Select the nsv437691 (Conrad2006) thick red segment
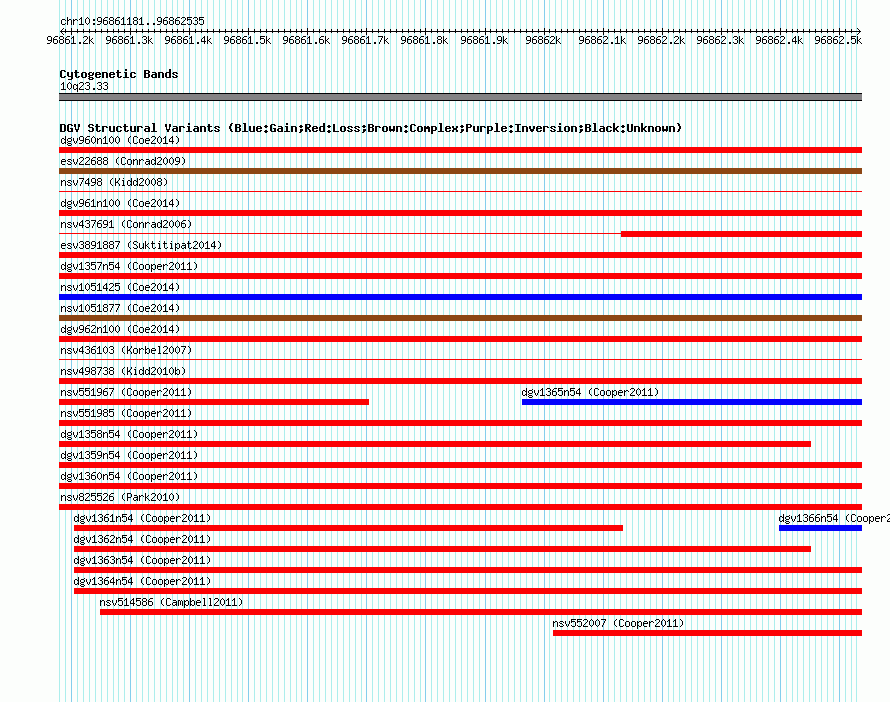 (741, 234)
